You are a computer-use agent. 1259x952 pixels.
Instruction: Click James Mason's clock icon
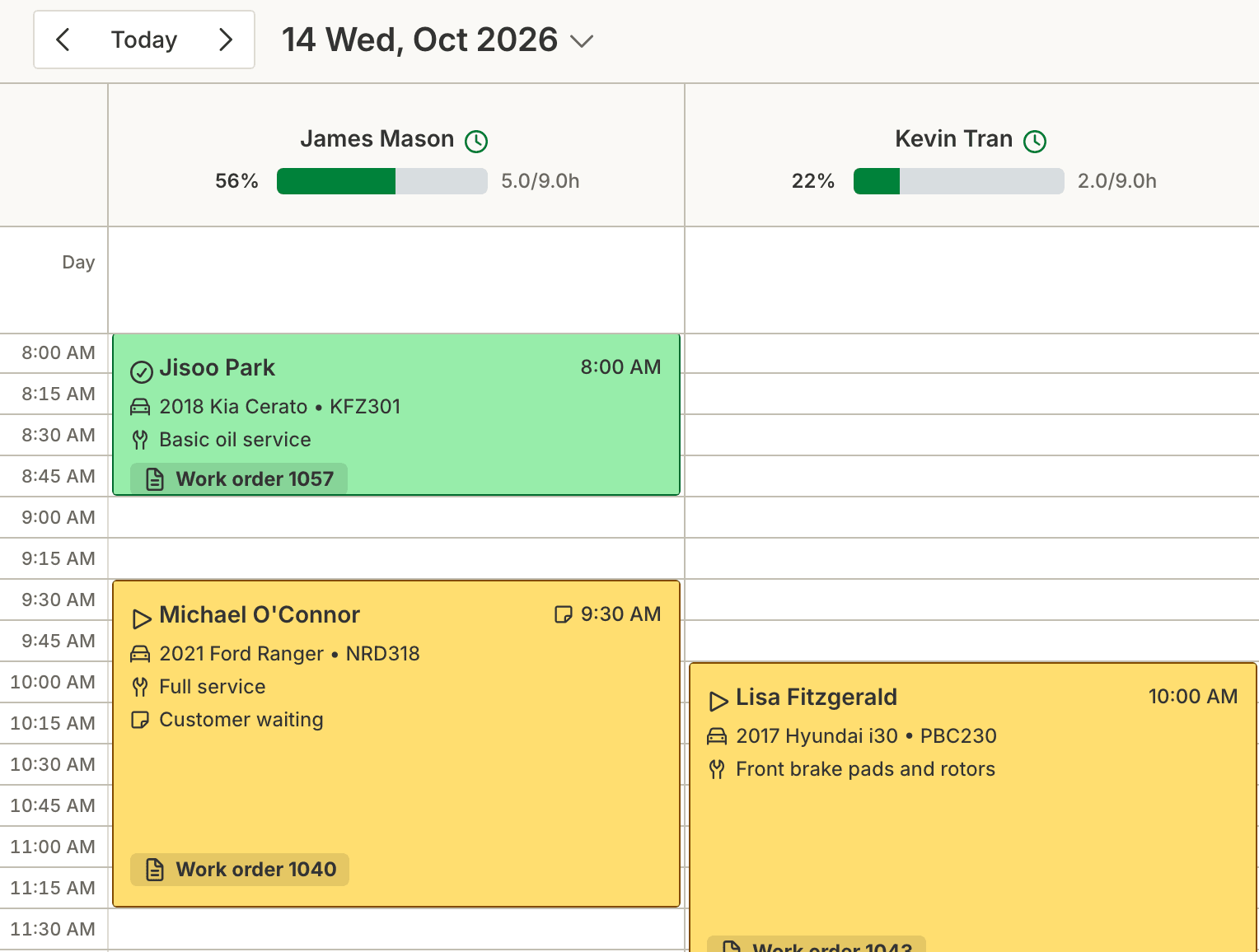(476, 142)
